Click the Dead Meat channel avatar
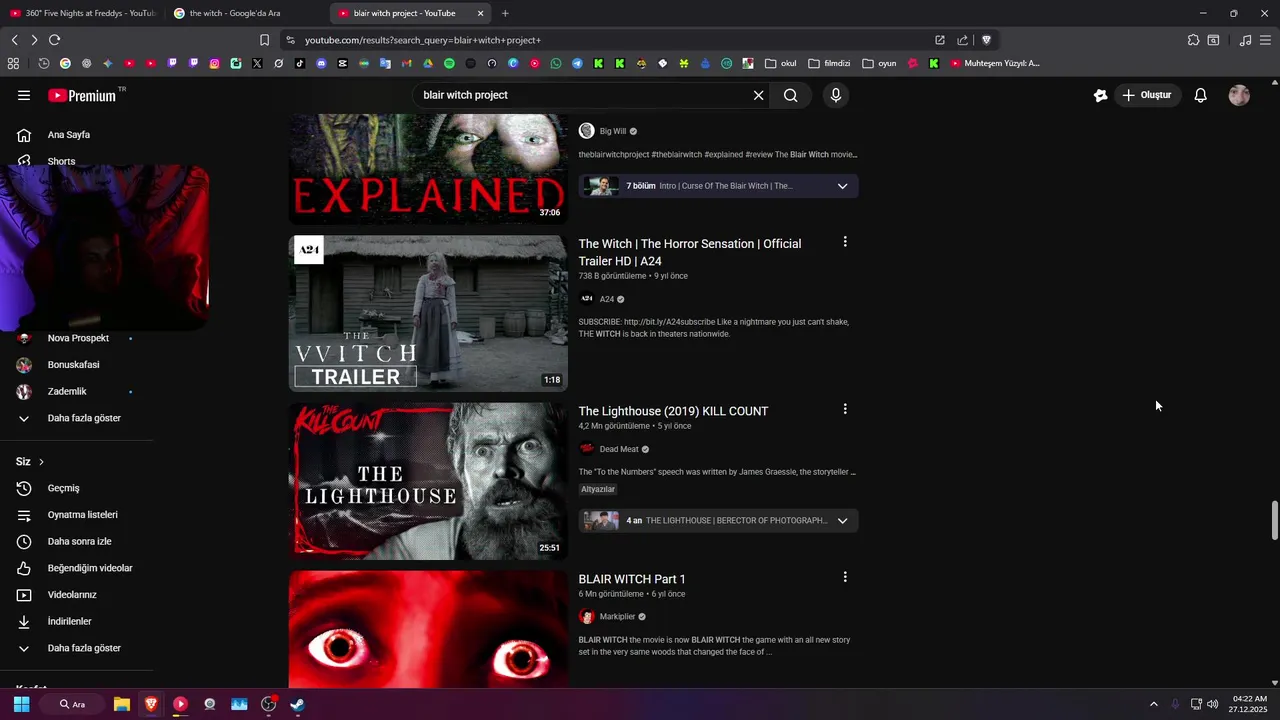This screenshot has height=720, width=1280. click(x=587, y=449)
